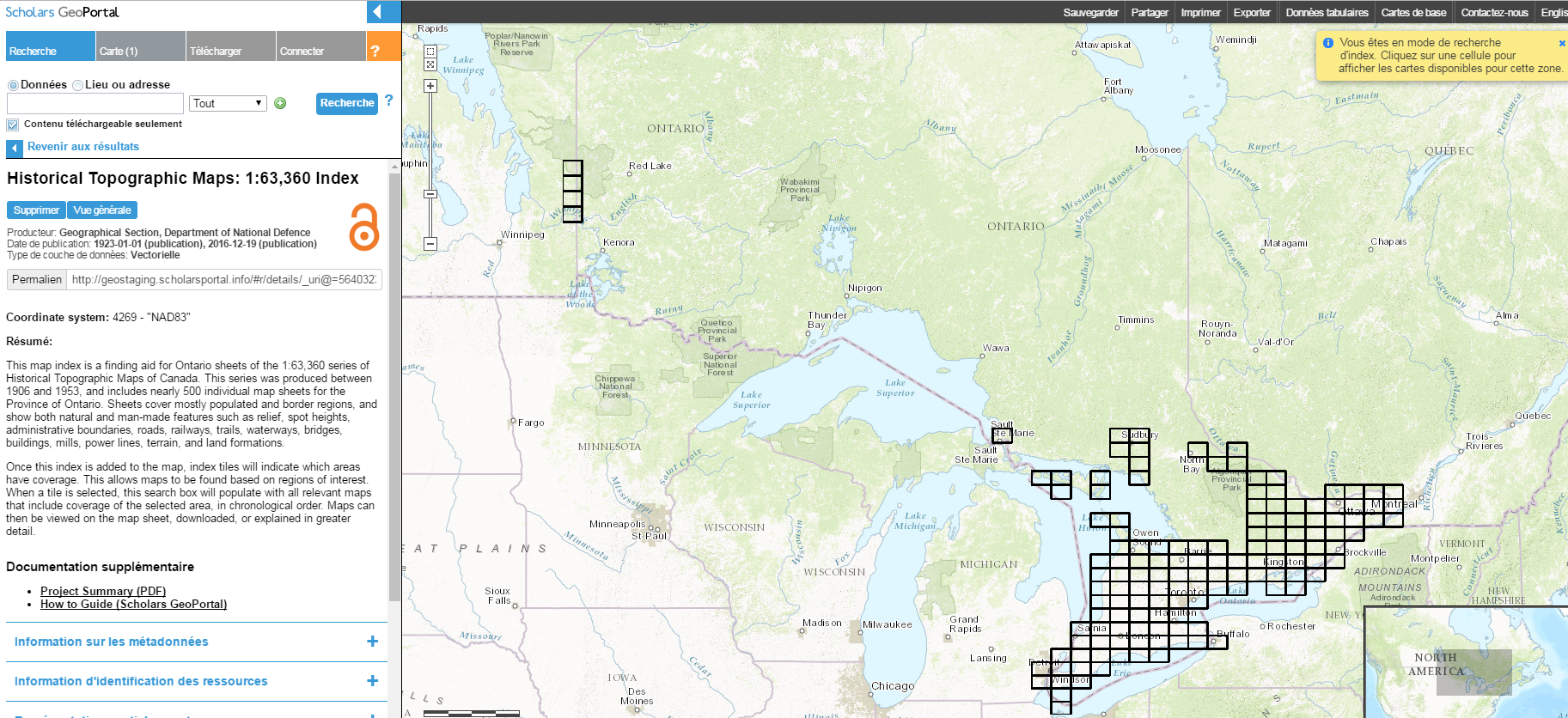Click the Supprimer button
The image size is (1568, 718).
(36, 210)
